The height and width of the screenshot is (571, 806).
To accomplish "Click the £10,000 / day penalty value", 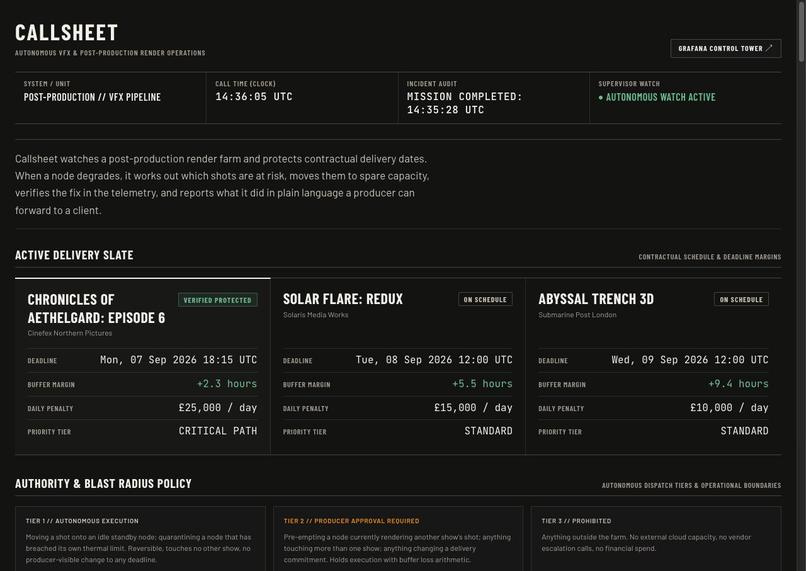I will coord(729,408).
